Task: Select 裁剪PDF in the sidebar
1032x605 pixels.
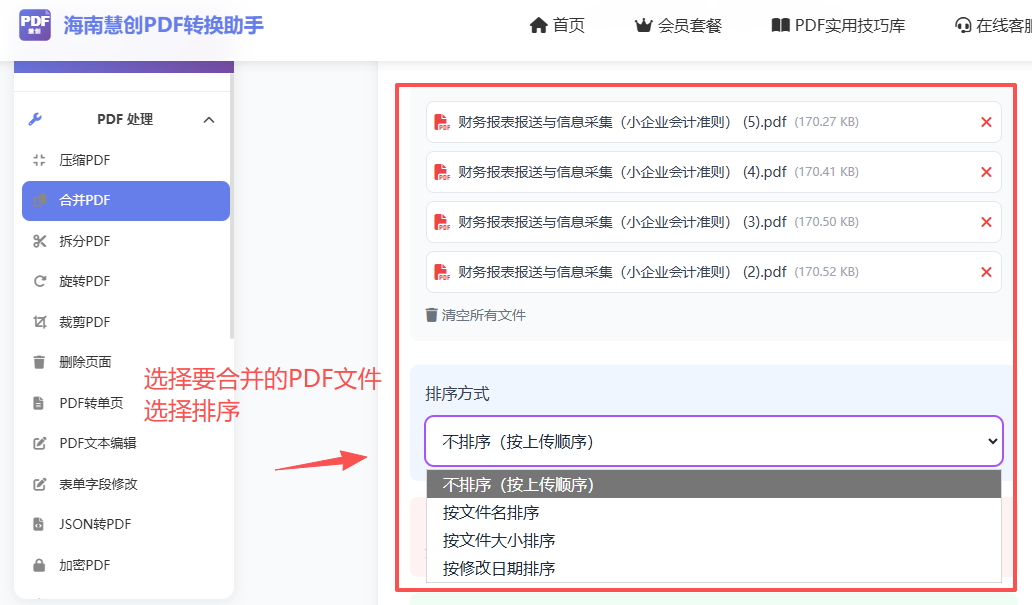Action: pos(126,322)
